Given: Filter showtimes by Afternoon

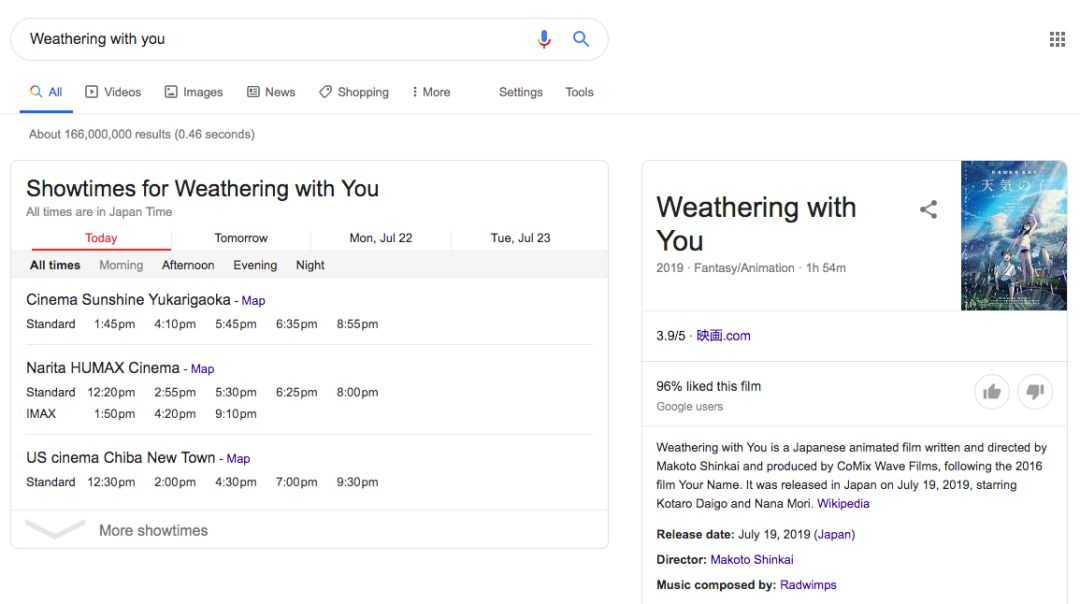Looking at the screenshot, I should (188, 265).
